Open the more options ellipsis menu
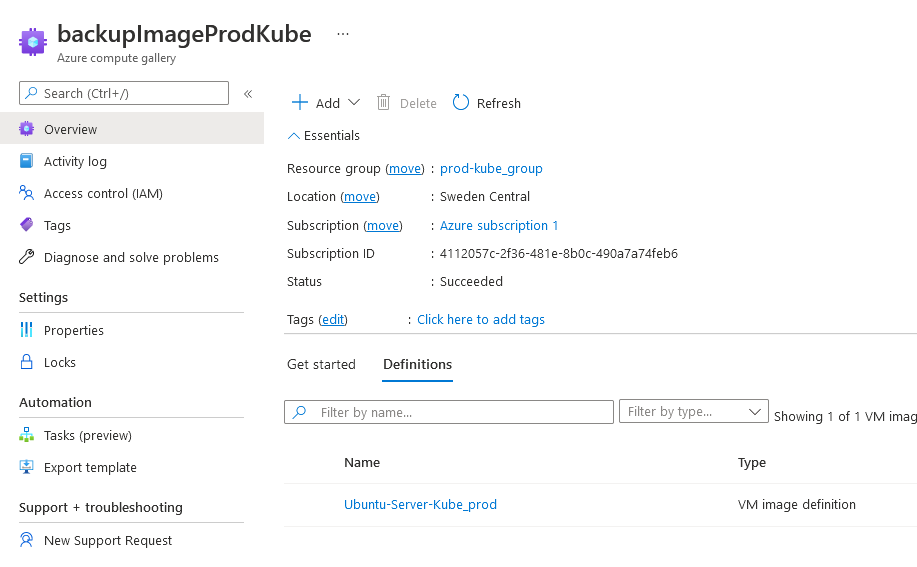 (x=343, y=34)
